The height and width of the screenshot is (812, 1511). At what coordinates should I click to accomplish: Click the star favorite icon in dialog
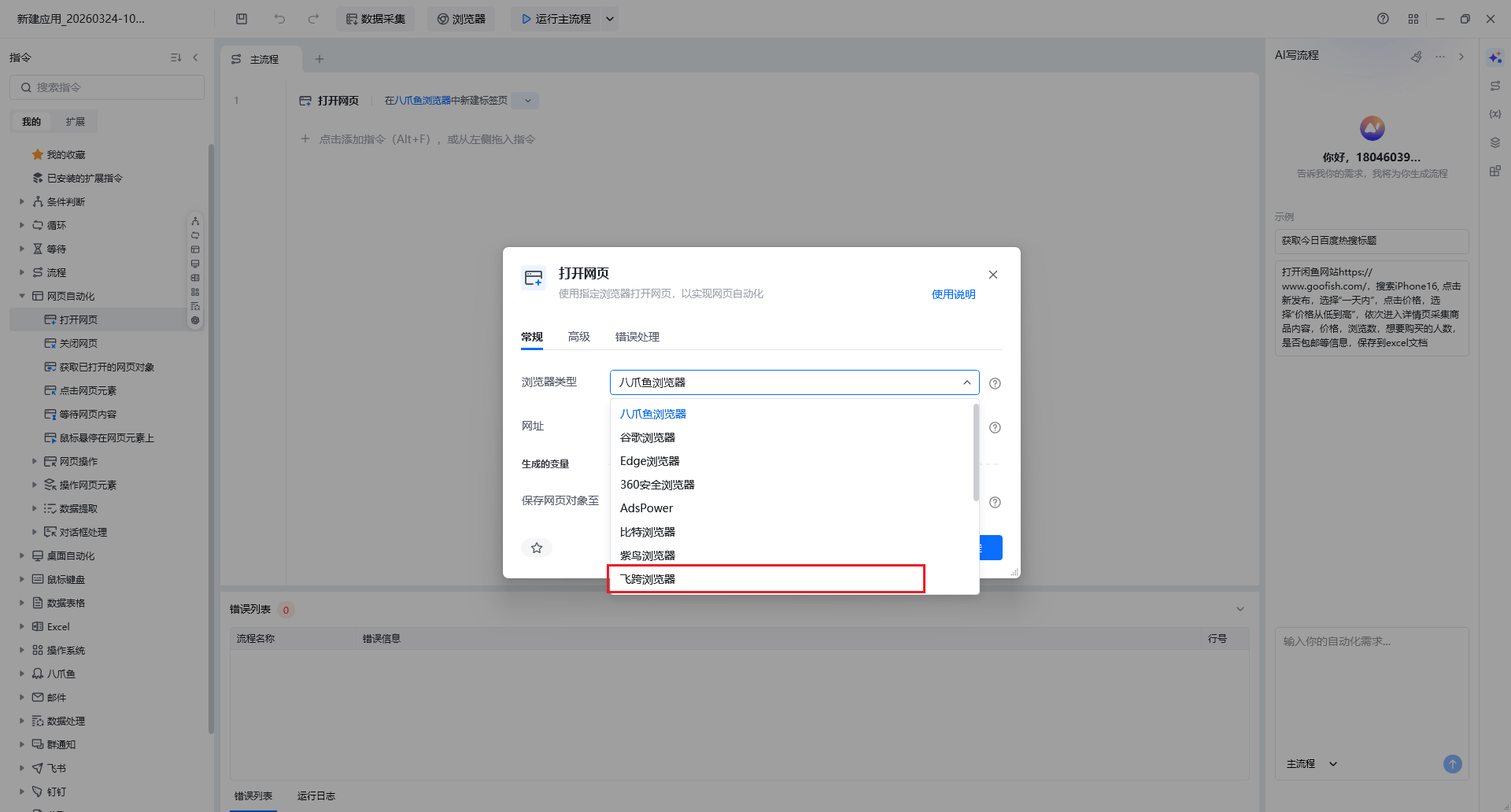[x=537, y=548]
